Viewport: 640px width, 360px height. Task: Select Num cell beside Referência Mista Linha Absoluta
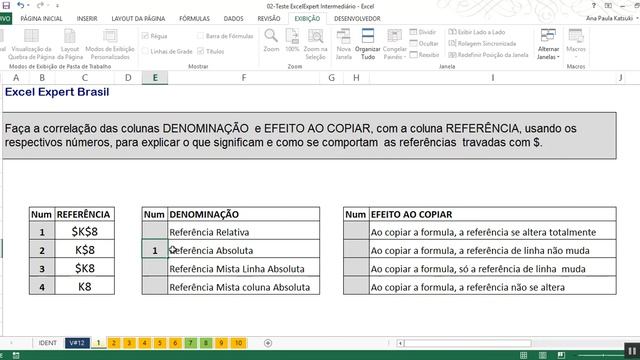click(155, 268)
